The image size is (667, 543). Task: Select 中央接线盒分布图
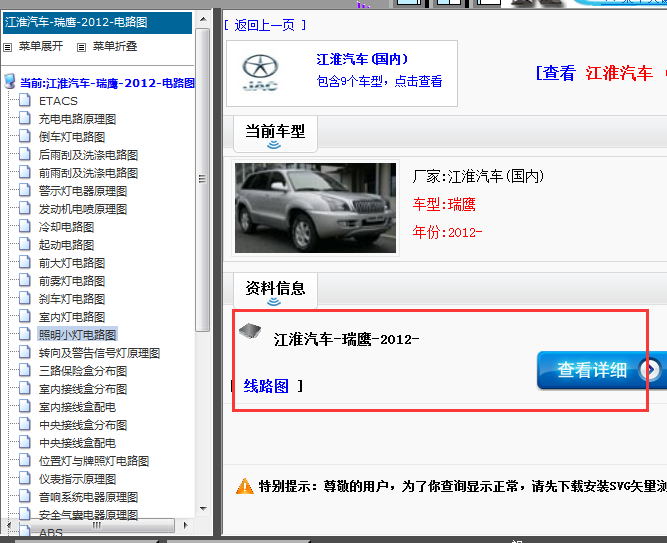coord(83,425)
